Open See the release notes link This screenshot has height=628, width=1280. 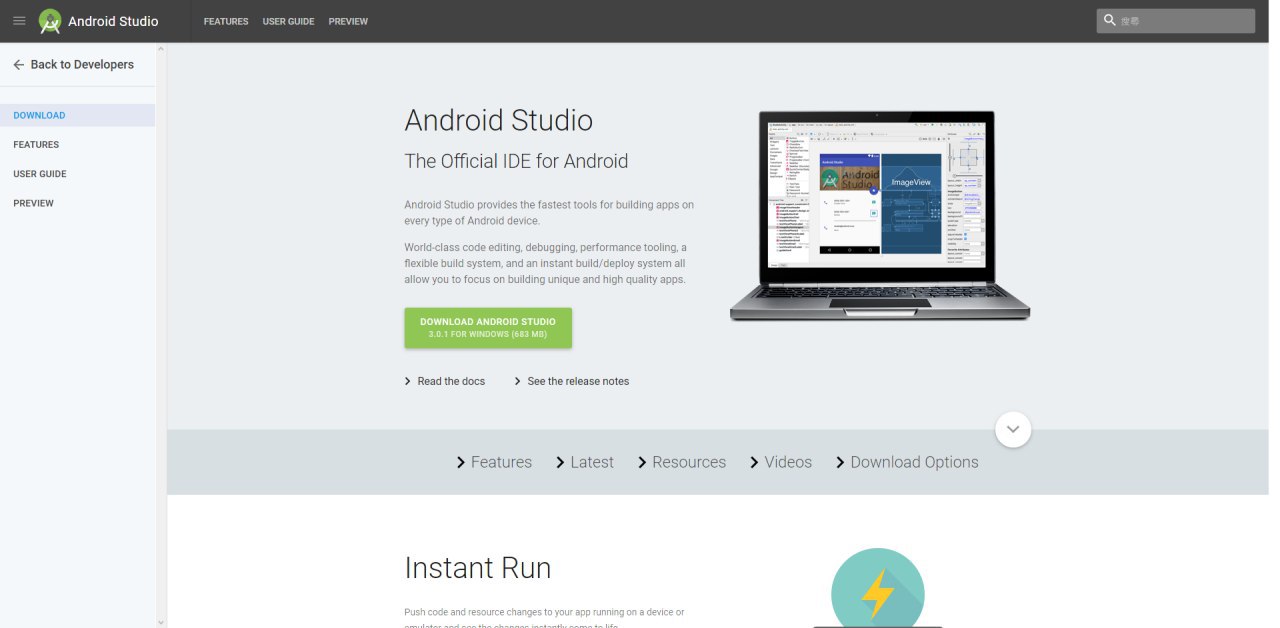pyautogui.click(x=578, y=381)
